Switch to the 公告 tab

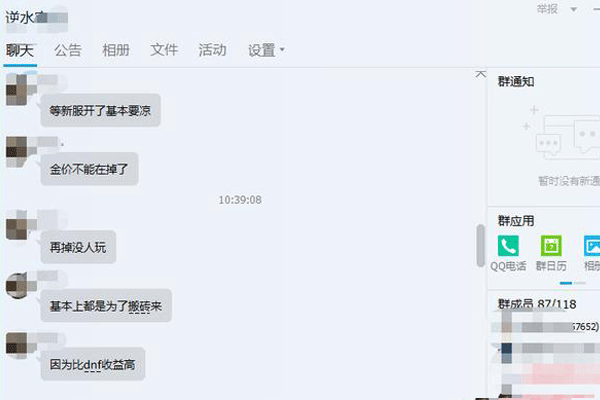coord(68,50)
